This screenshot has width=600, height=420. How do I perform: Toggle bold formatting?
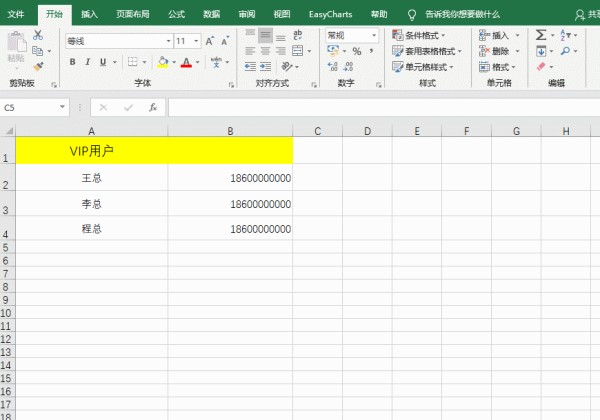click(x=73, y=62)
